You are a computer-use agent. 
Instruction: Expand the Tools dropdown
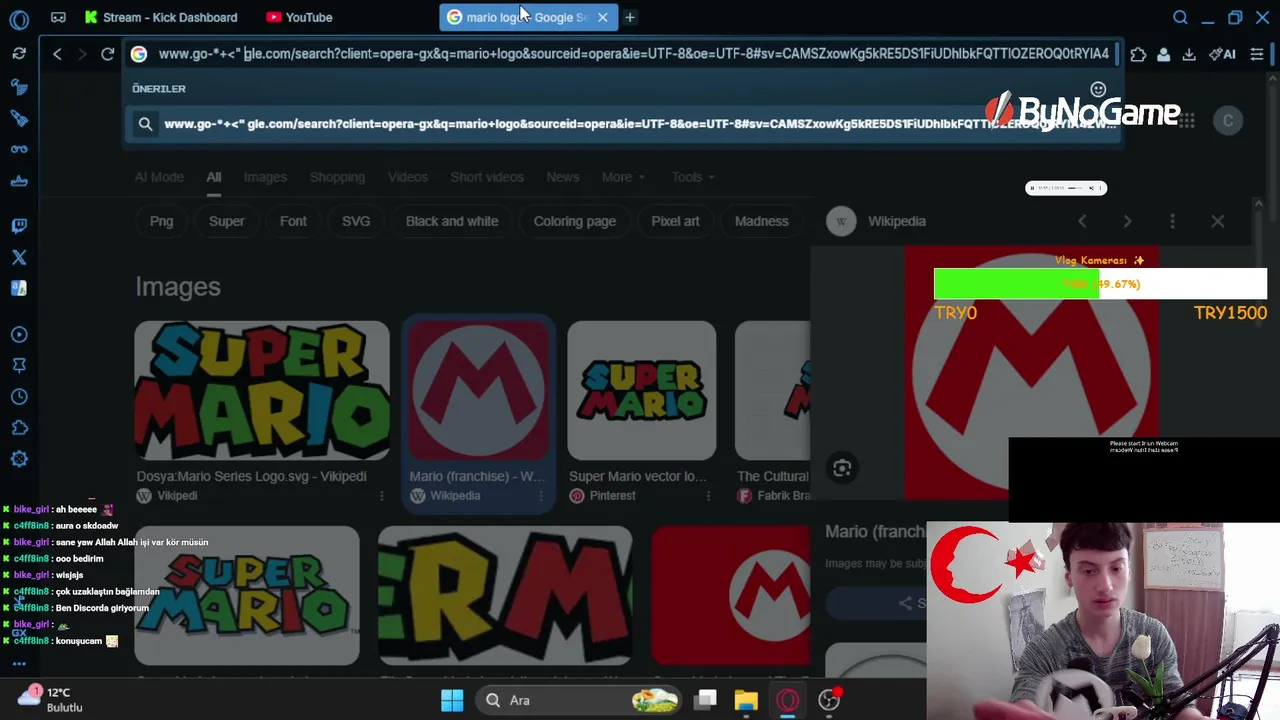(x=692, y=177)
